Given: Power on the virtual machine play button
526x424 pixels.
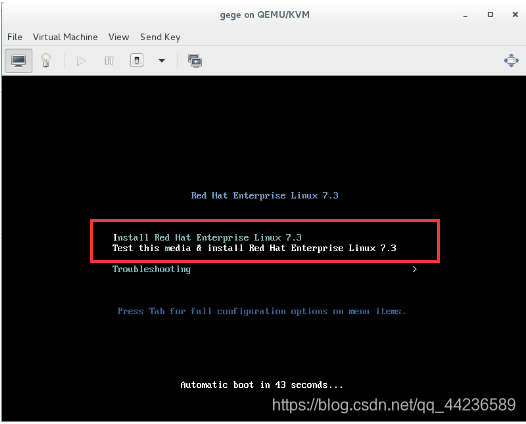Looking at the screenshot, I should (81, 61).
